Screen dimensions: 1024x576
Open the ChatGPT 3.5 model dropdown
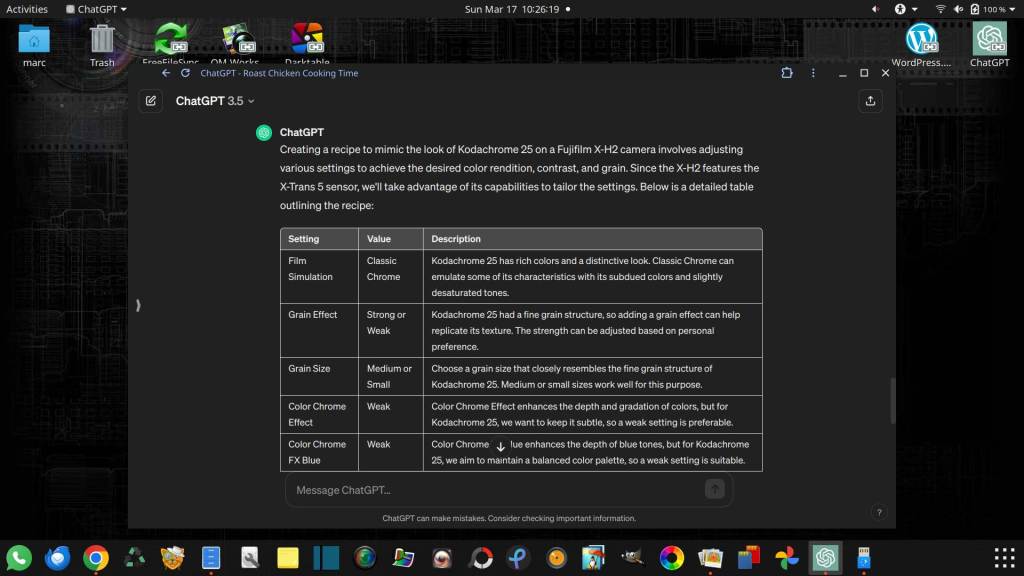[215, 101]
